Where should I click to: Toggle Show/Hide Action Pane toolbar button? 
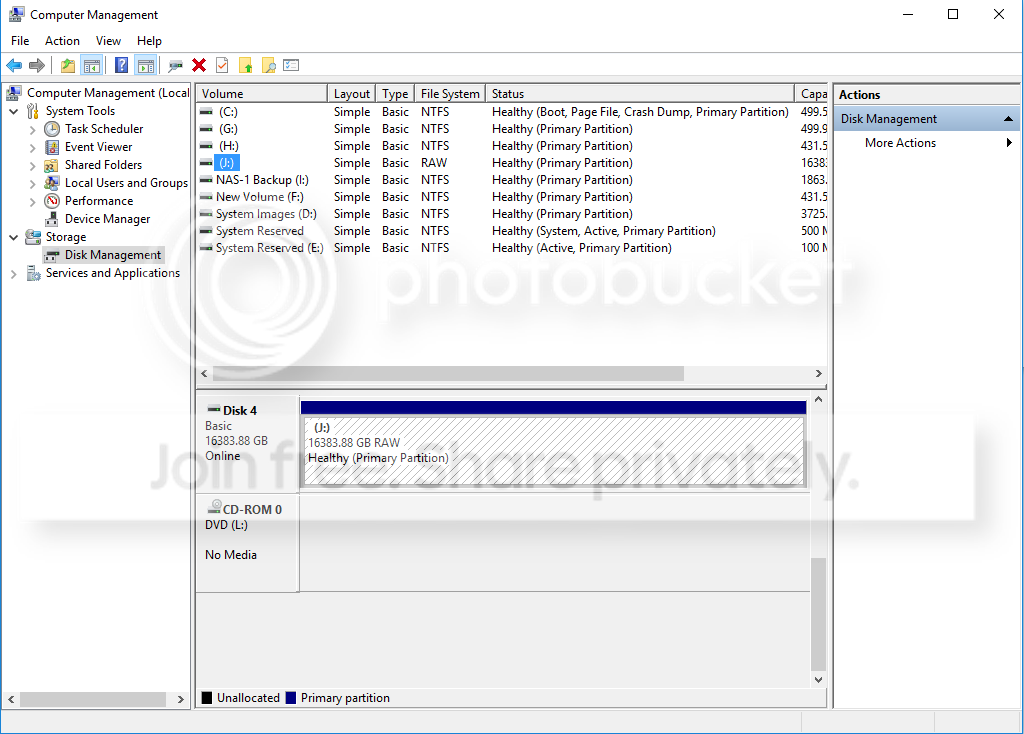click(146, 65)
